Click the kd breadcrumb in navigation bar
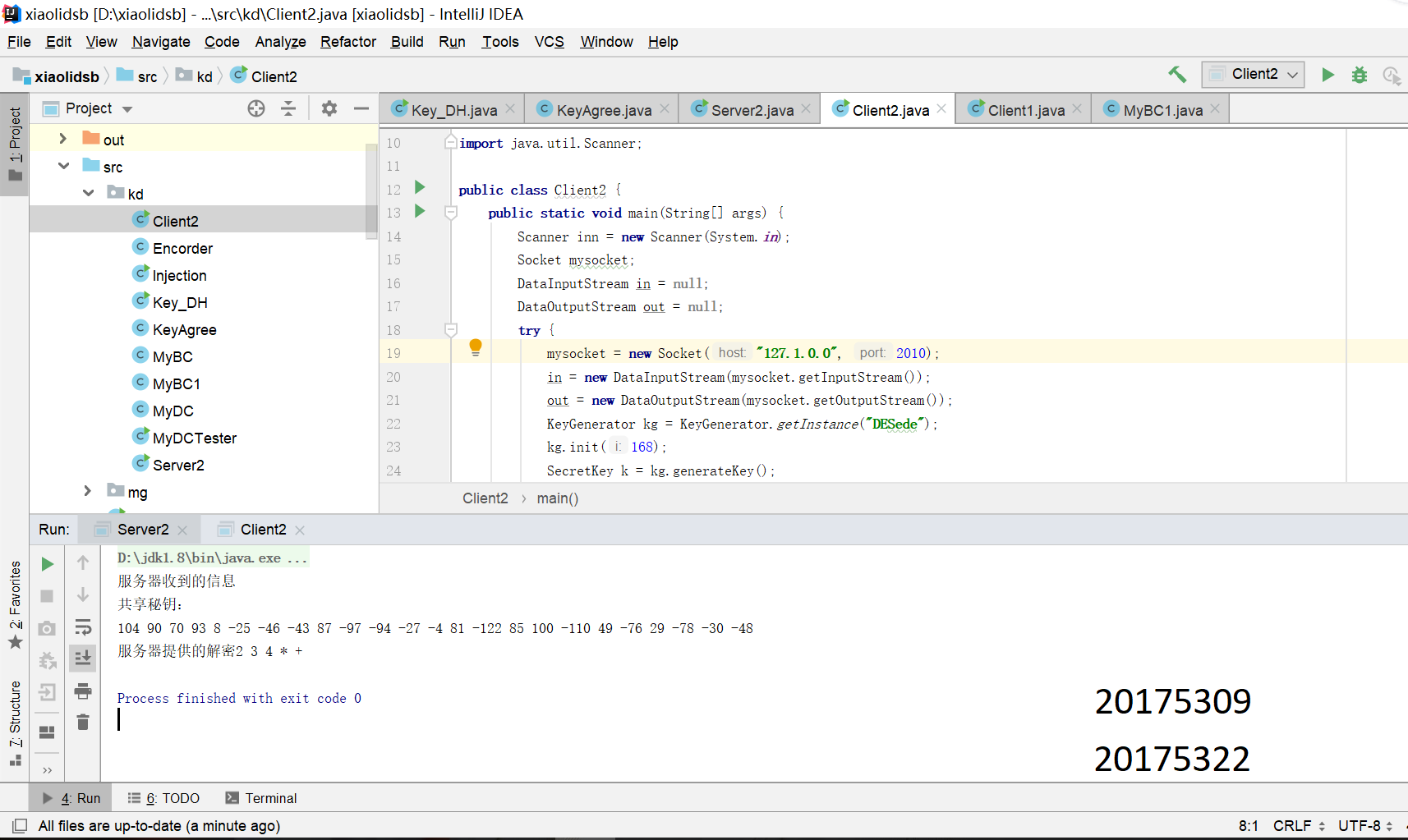The image size is (1408, 840). [195, 76]
